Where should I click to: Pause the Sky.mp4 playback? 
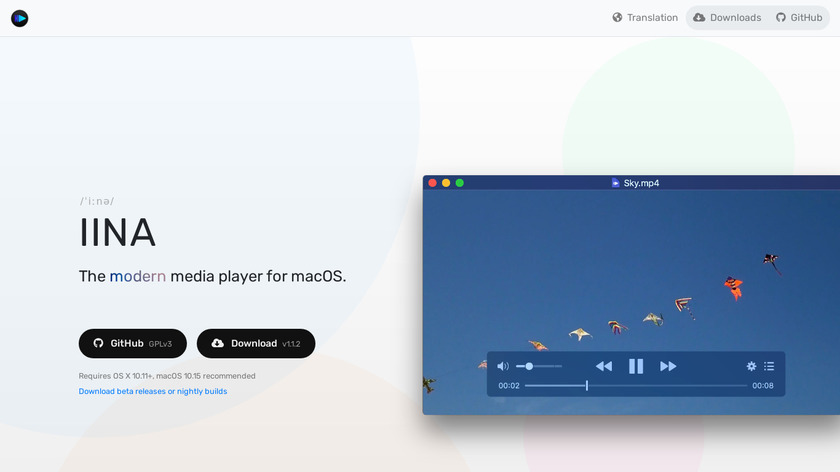click(636, 366)
